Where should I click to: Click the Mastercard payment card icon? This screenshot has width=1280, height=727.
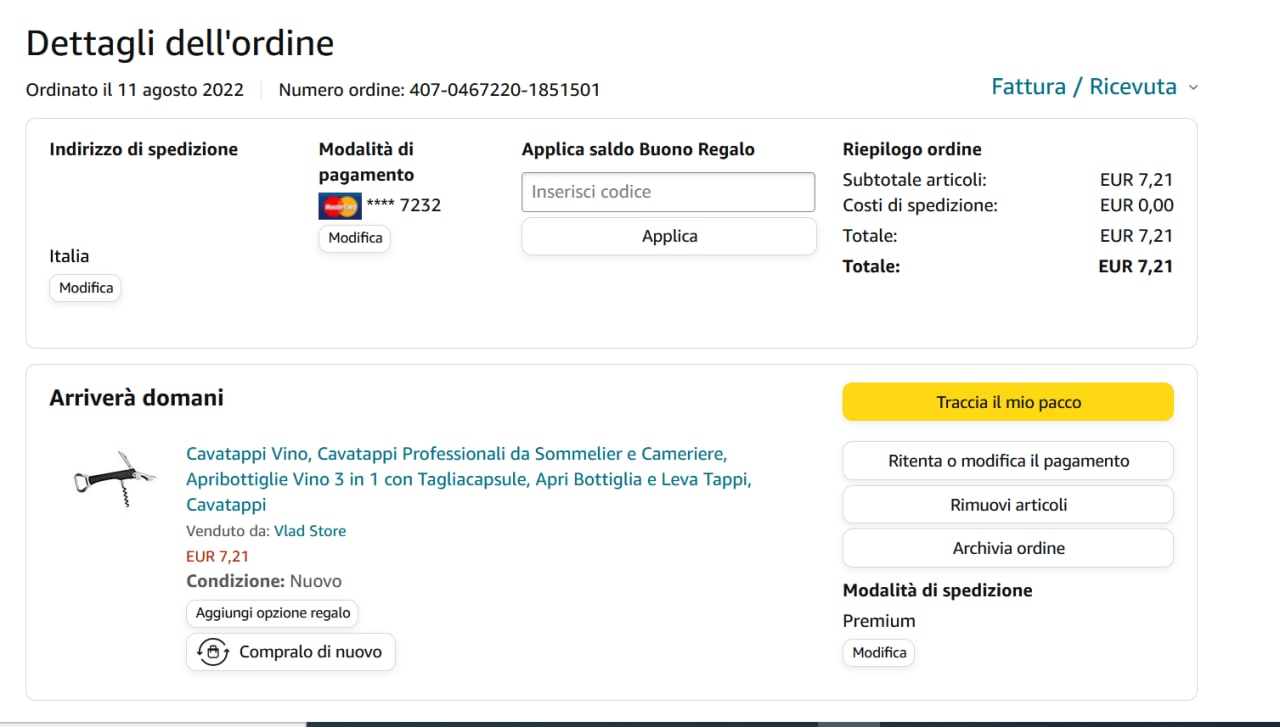(x=340, y=206)
